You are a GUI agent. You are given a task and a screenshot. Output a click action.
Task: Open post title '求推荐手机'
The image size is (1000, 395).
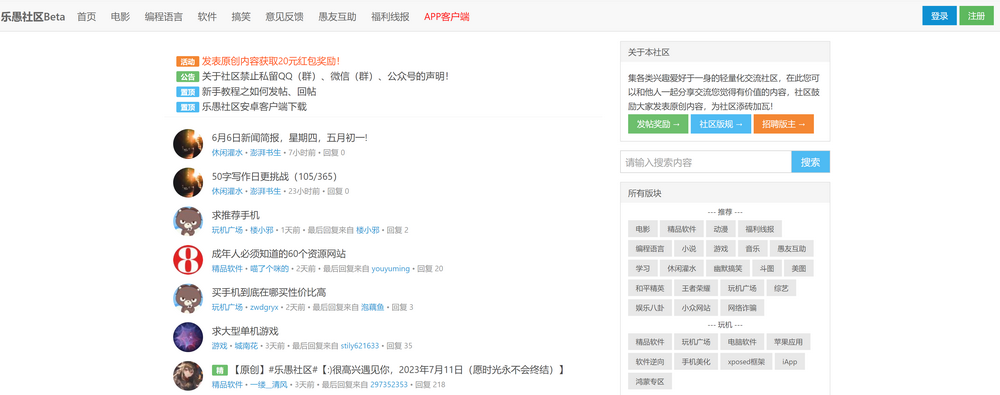pos(236,215)
